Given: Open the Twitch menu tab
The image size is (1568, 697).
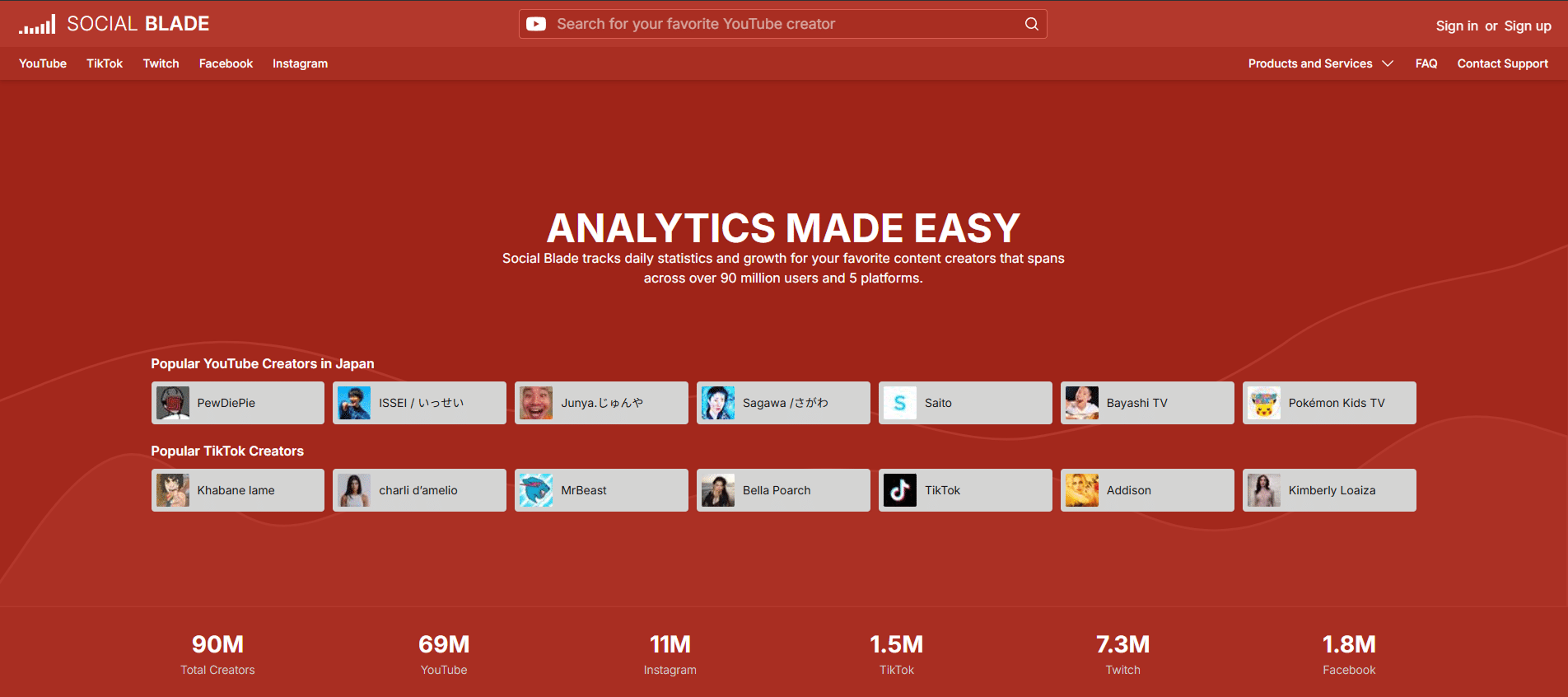Looking at the screenshot, I should click(x=161, y=63).
